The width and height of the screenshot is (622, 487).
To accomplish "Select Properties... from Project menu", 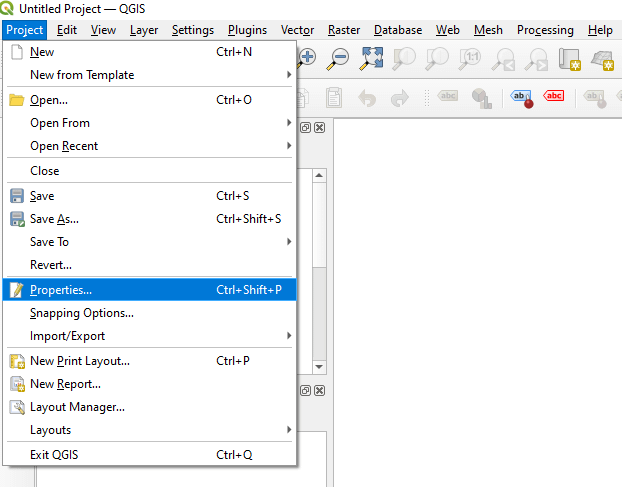I will coord(61,290).
